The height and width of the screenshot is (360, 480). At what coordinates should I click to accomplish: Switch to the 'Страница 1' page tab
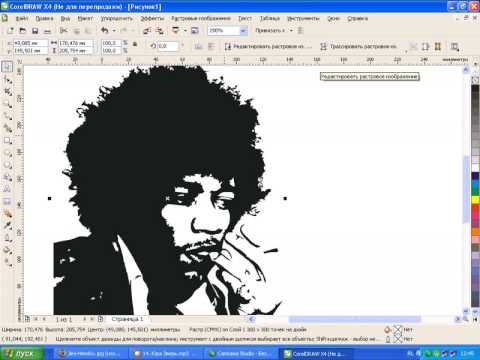click(127, 319)
